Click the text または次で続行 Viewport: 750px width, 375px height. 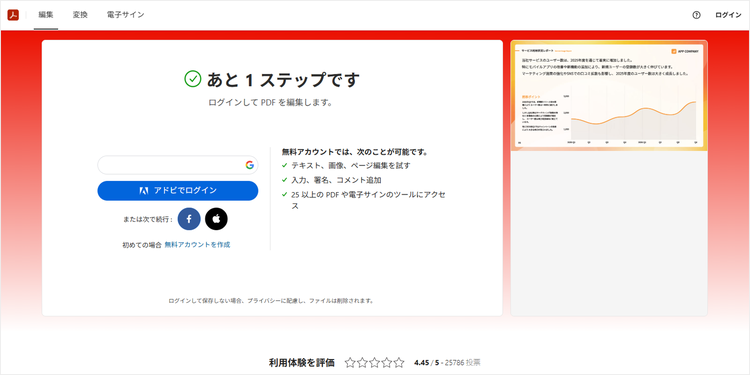click(x=148, y=220)
